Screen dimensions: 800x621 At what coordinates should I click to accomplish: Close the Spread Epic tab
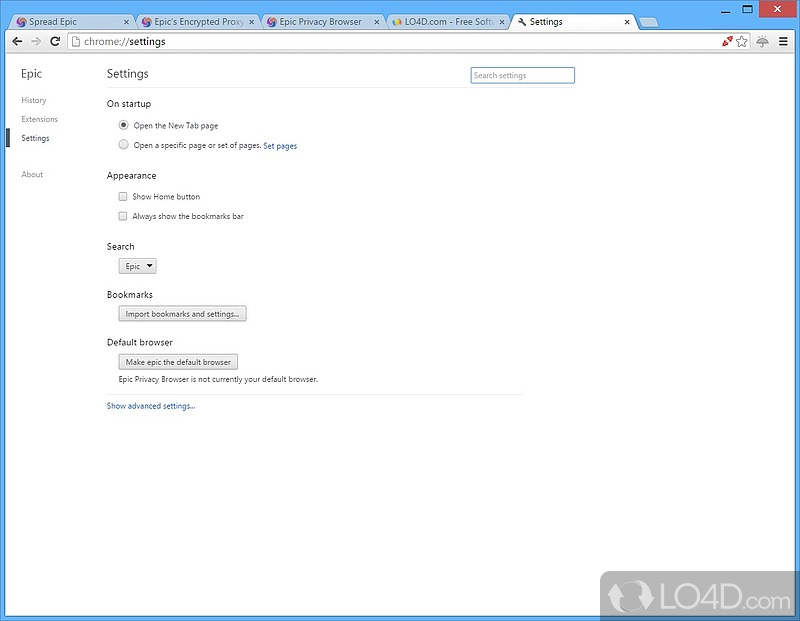click(126, 22)
